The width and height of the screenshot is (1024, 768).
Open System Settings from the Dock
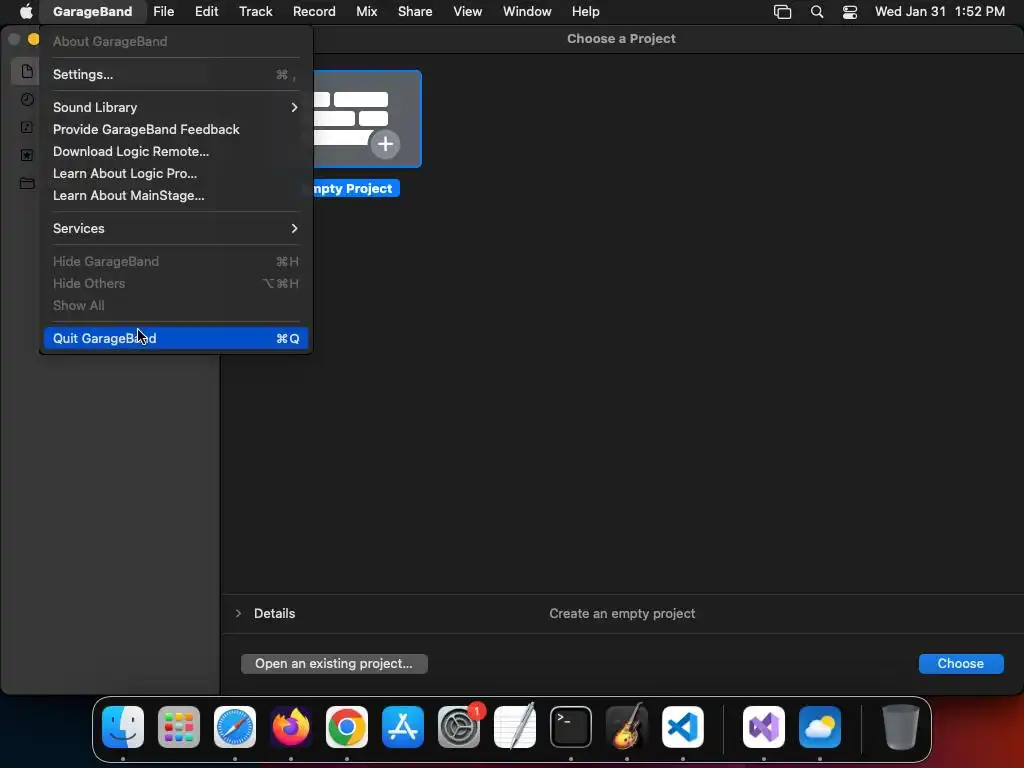pyautogui.click(x=459, y=727)
